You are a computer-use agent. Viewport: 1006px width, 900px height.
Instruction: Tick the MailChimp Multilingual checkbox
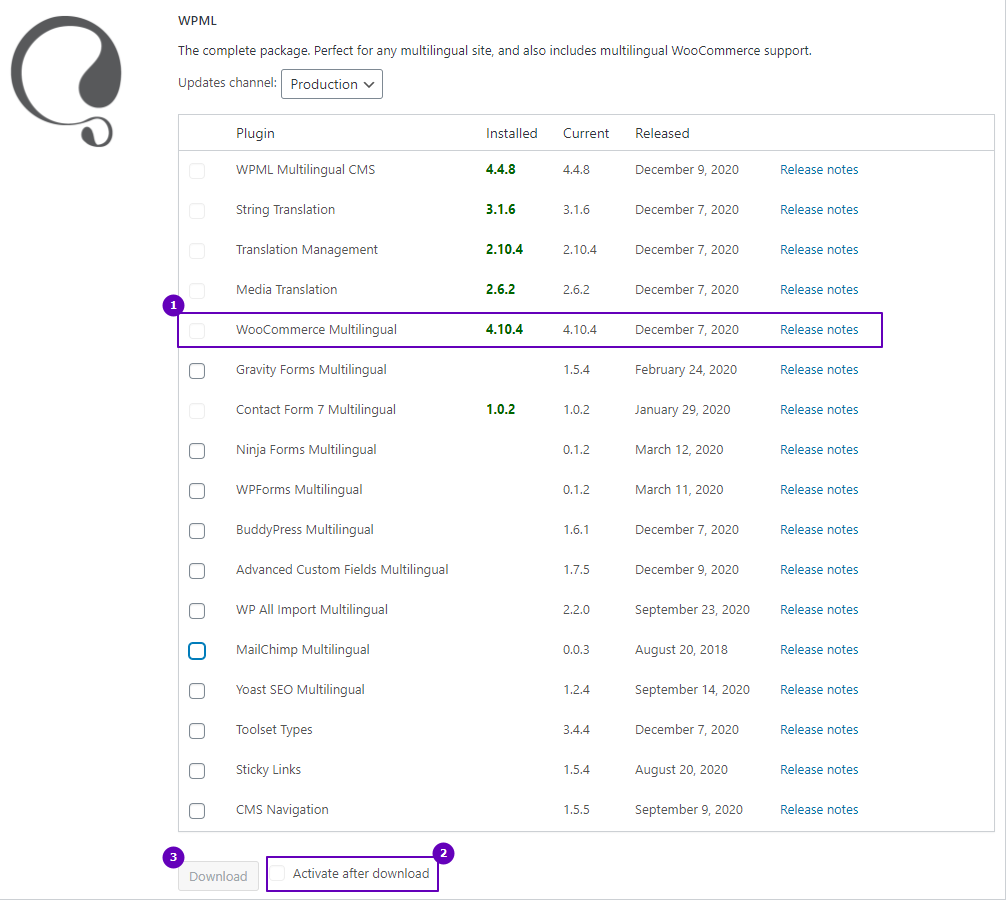[x=197, y=650]
